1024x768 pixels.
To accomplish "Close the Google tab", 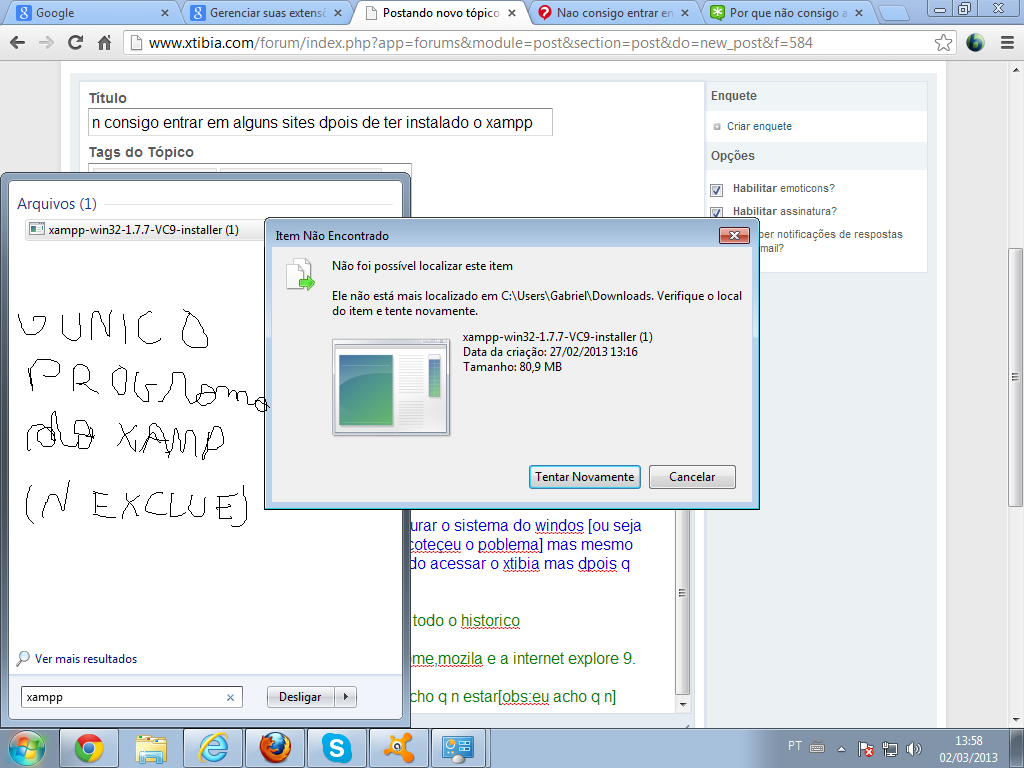I will coord(165,13).
